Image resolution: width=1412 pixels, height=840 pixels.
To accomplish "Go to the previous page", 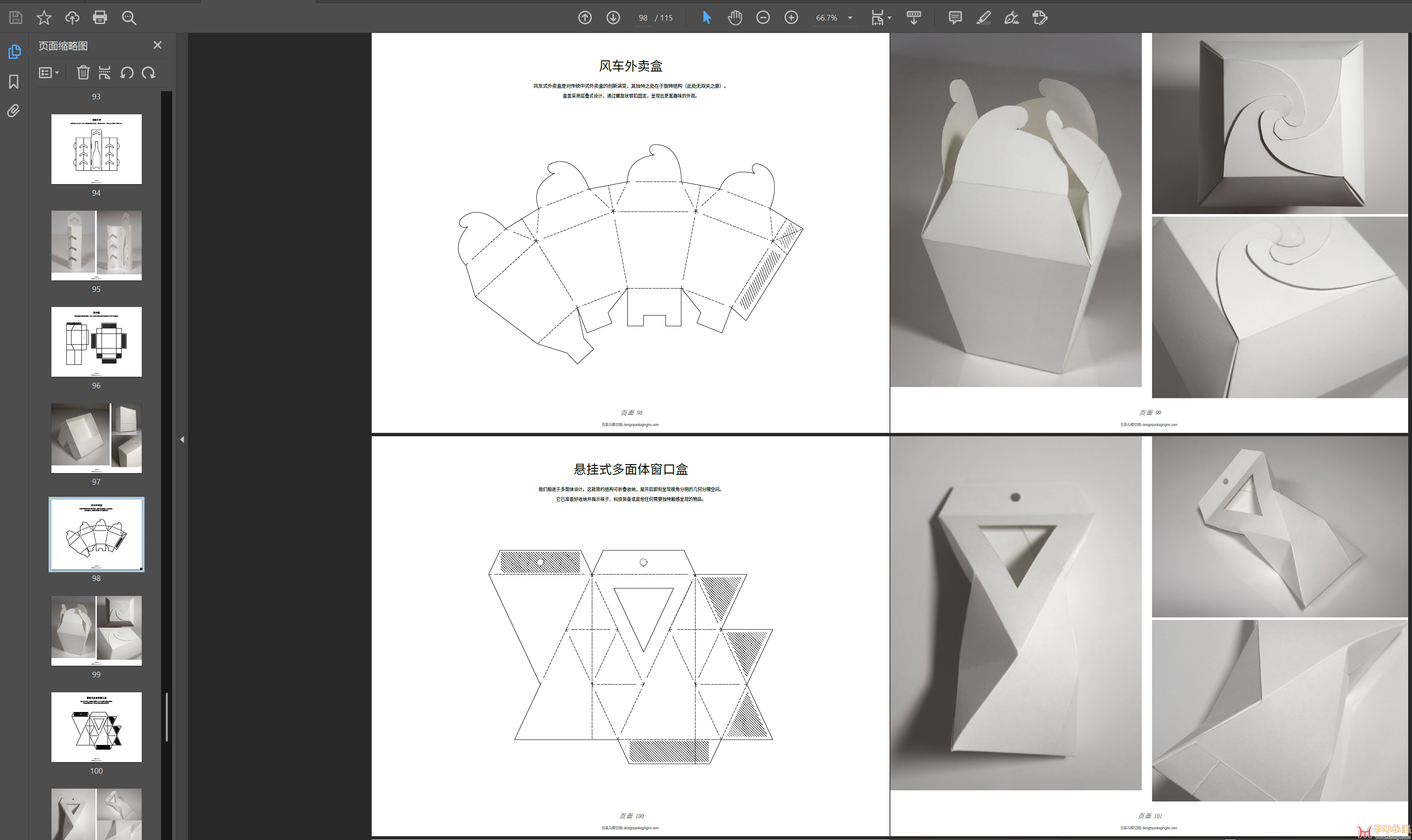I will [x=585, y=18].
